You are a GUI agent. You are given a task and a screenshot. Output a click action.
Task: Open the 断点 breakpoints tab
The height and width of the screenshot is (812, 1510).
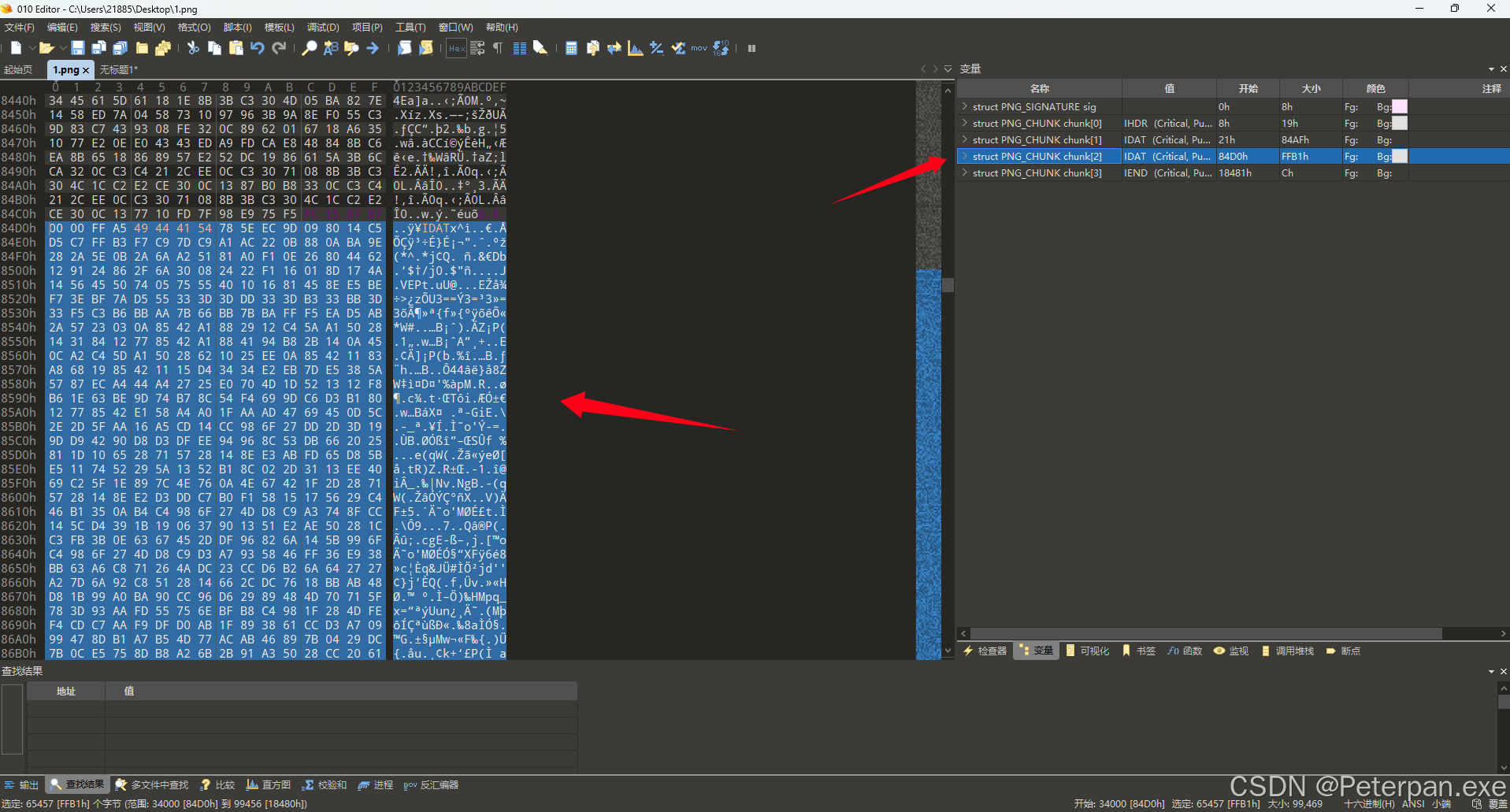click(1344, 651)
